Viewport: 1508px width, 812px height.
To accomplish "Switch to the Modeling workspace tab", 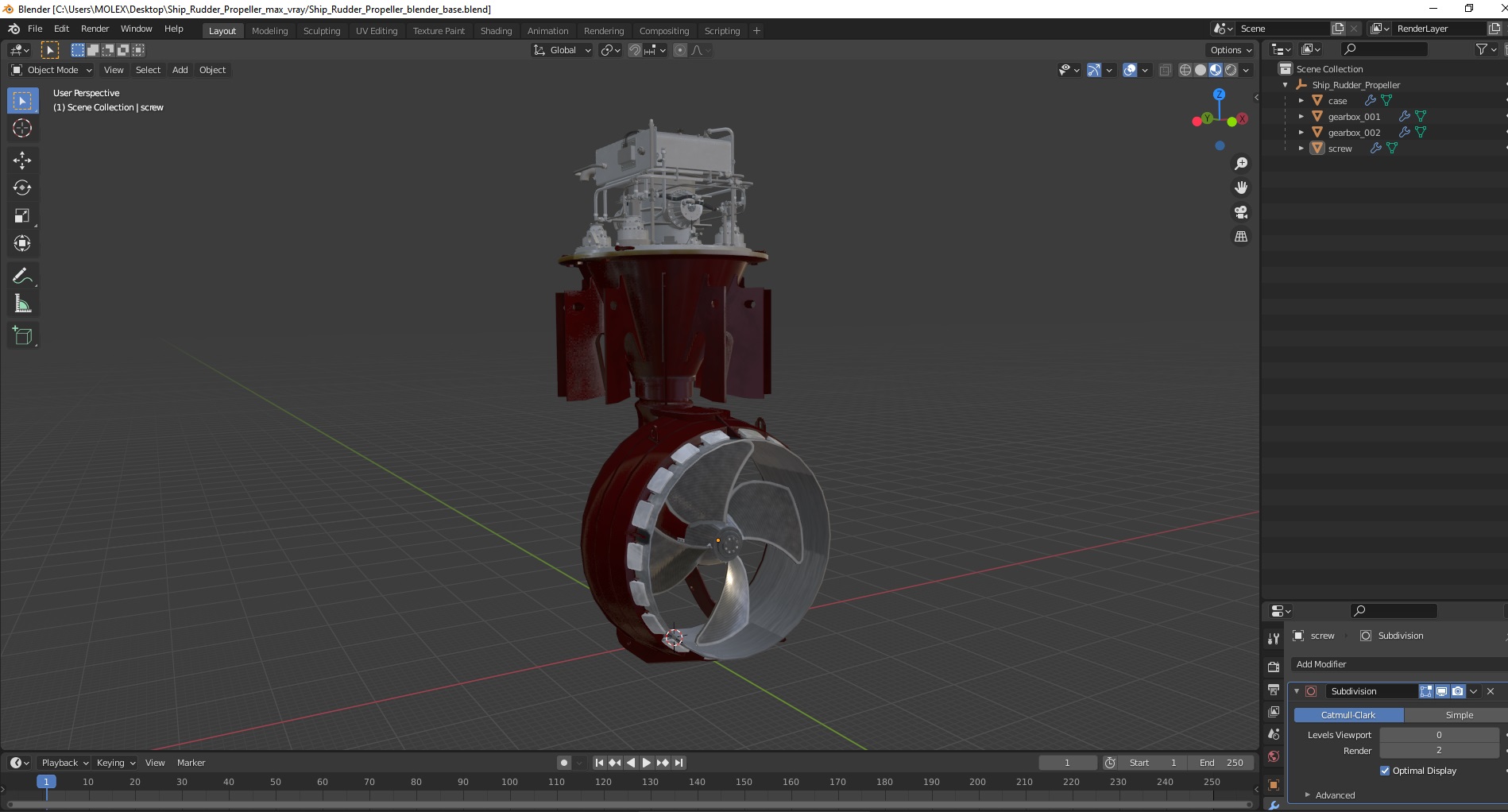I will [x=269, y=31].
